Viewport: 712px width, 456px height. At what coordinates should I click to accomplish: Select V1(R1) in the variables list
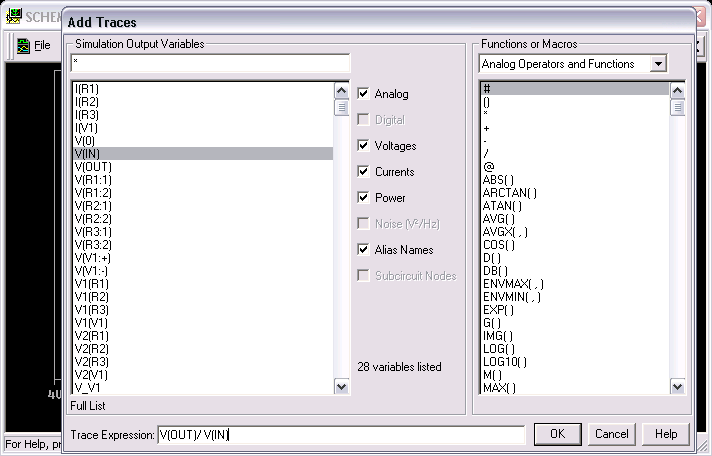[x=203, y=284]
